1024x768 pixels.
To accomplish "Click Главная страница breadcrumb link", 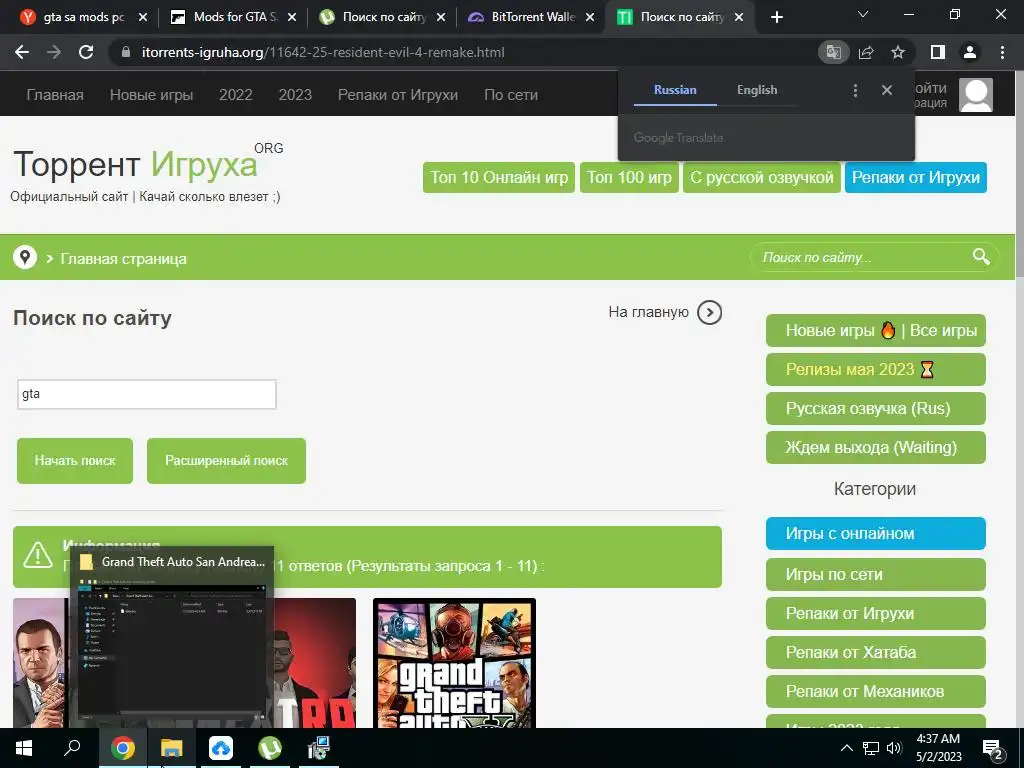I will pyautogui.click(x=123, y=259).
